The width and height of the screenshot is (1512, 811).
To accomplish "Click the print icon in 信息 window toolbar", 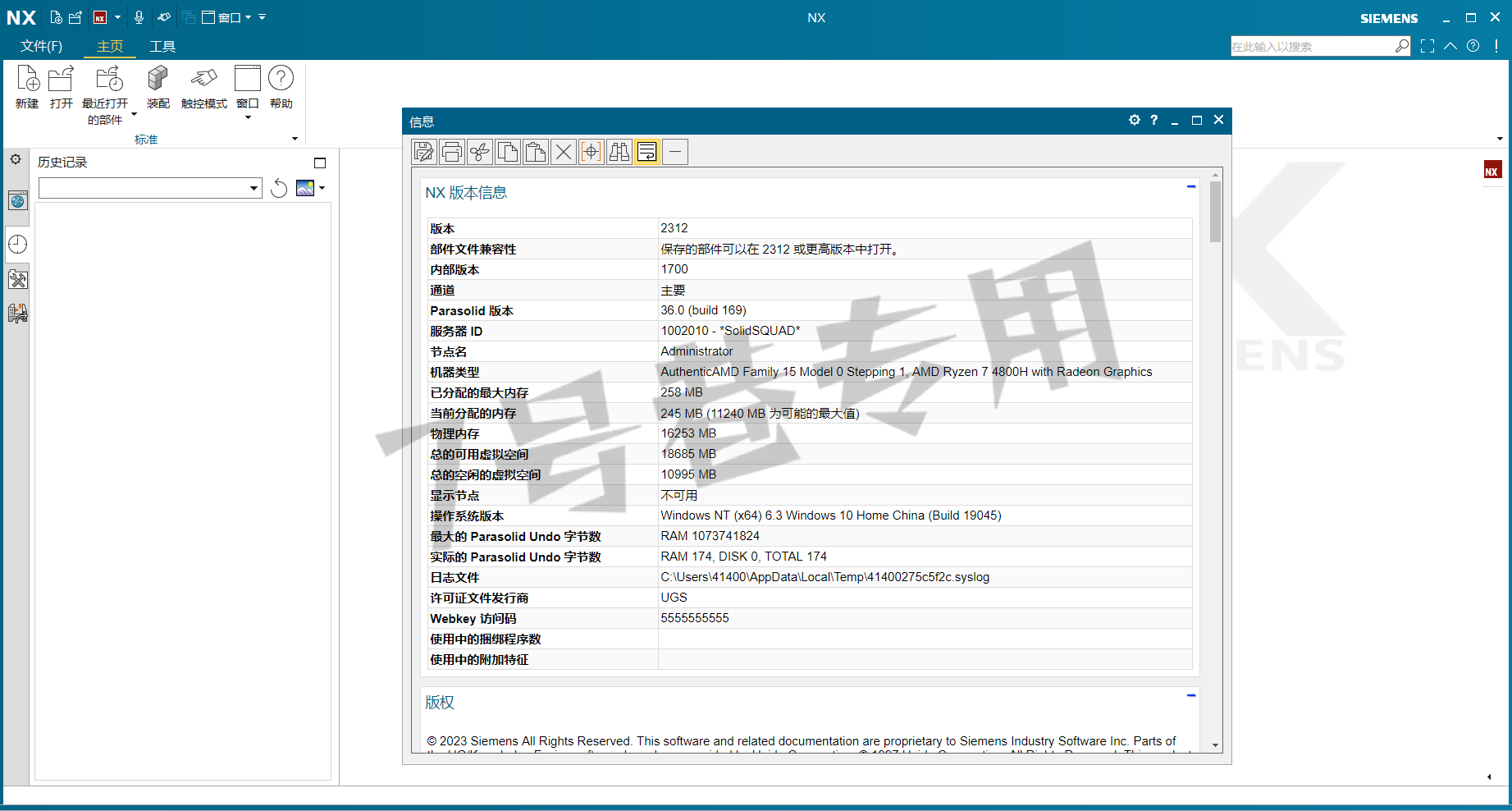I will coord(452,152).
